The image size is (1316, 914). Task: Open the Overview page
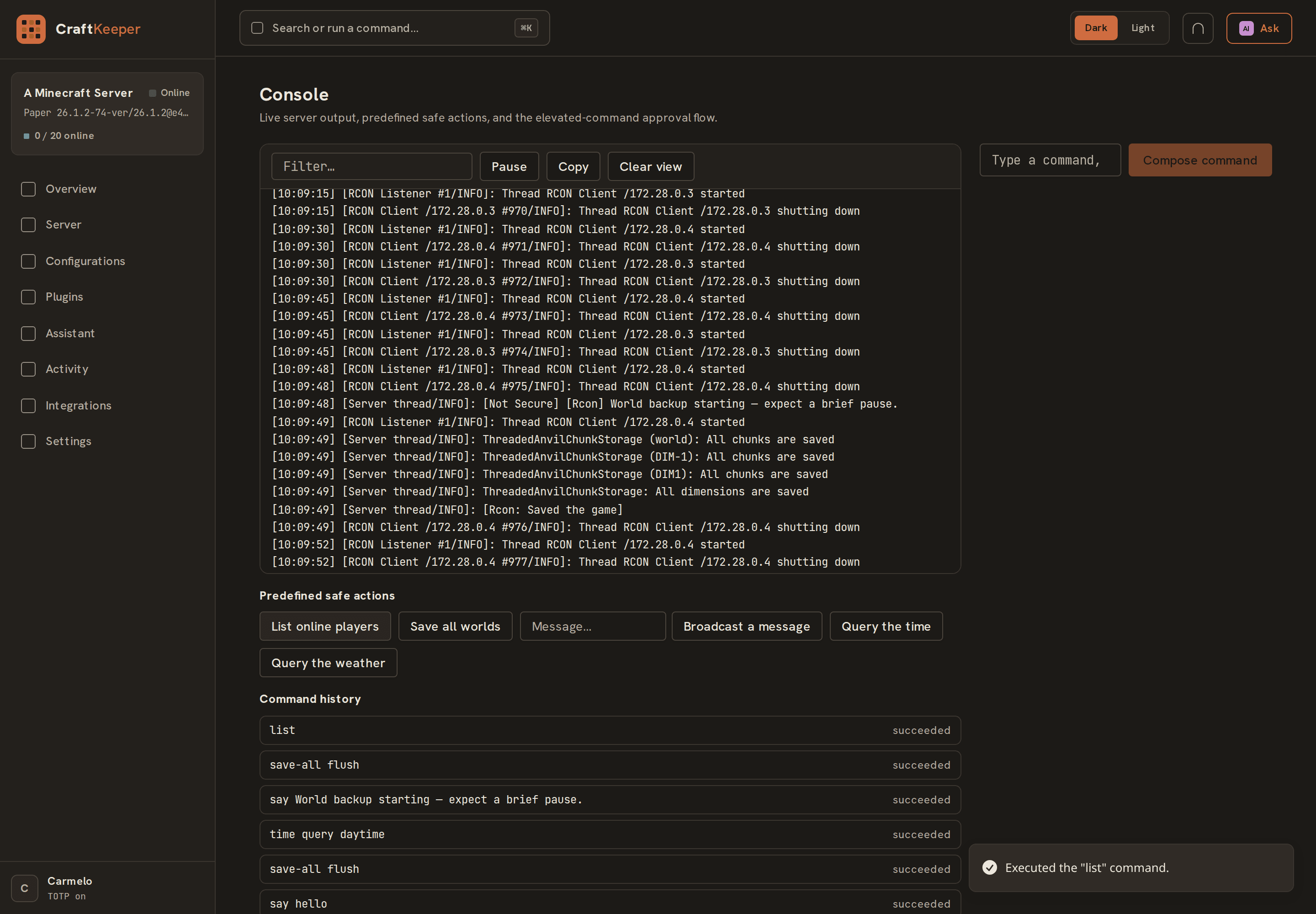(107, 189)
